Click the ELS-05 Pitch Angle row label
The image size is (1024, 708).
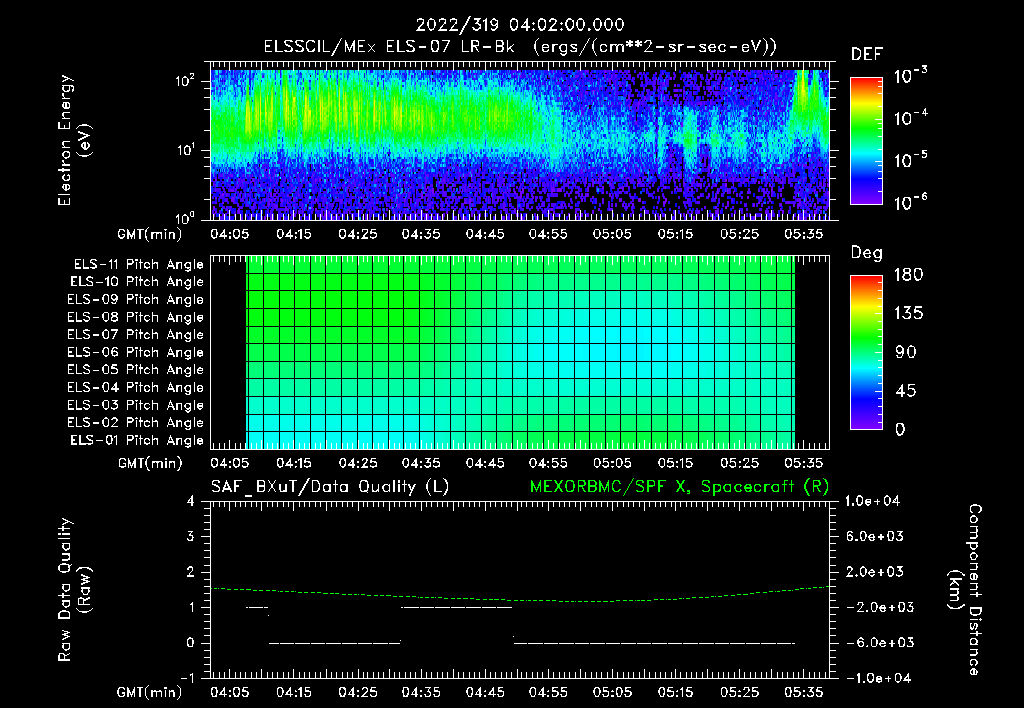pyautogui.click(x=135, y=370)
